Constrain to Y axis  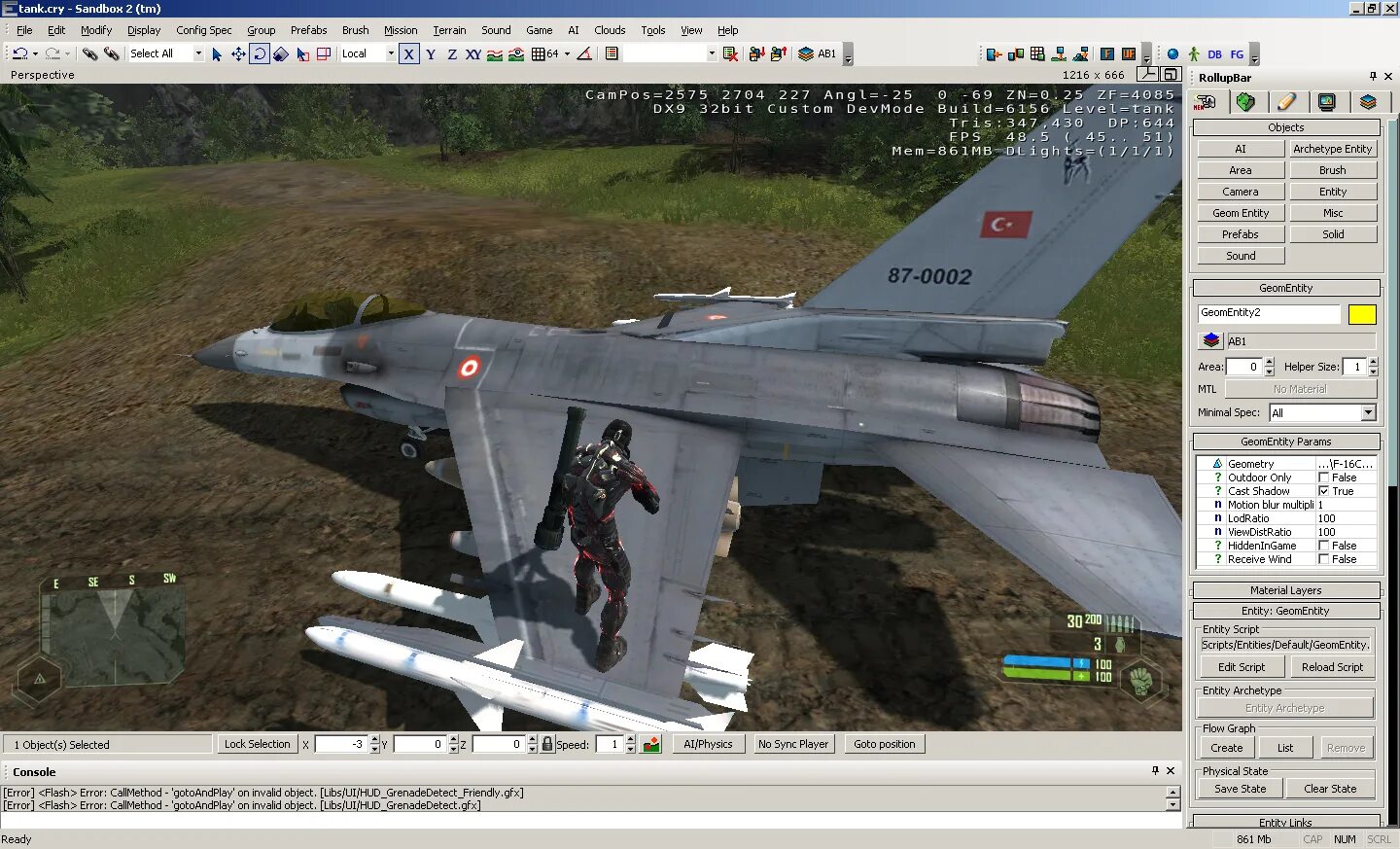click(x=431, y=54)
